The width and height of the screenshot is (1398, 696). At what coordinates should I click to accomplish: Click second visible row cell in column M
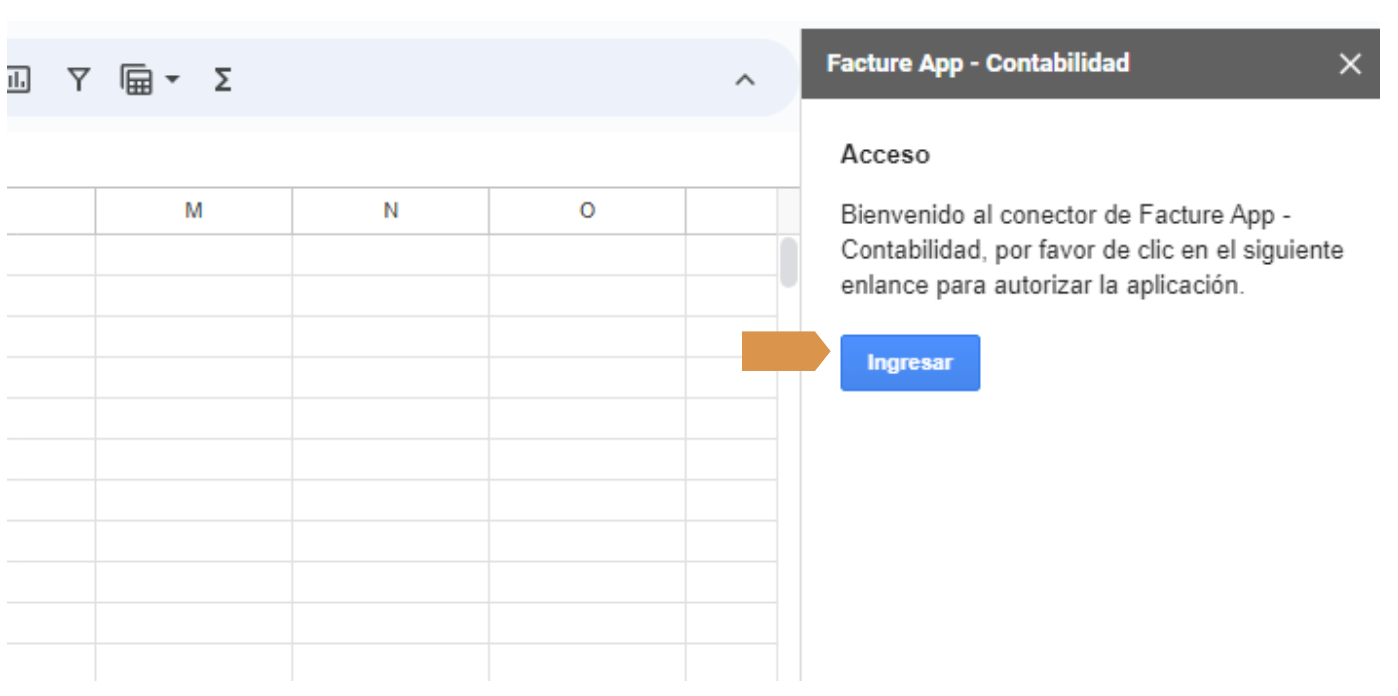pyautogui.click(x=194, y=296)
